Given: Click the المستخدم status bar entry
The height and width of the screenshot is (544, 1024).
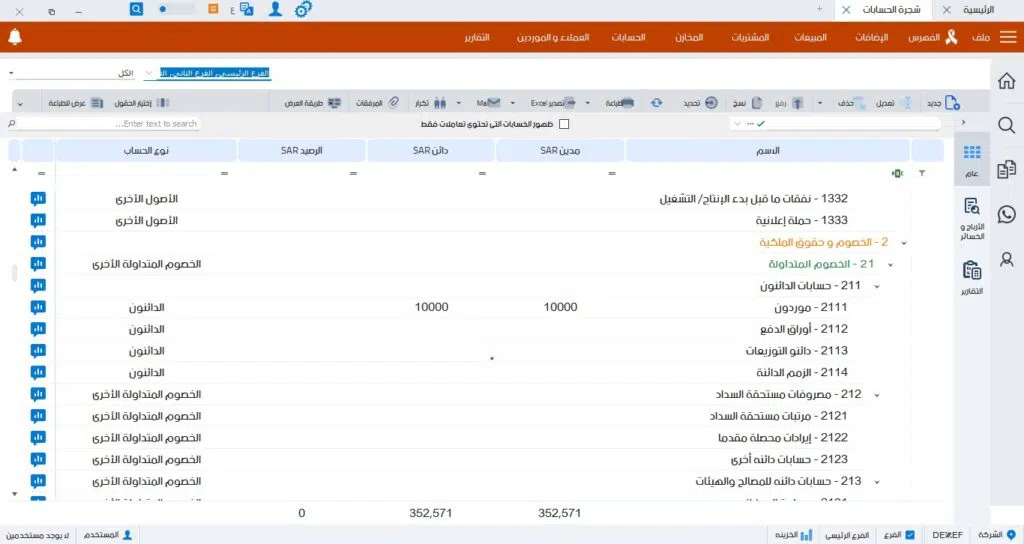Looking at the screenshot, I should tap(108, 535).
